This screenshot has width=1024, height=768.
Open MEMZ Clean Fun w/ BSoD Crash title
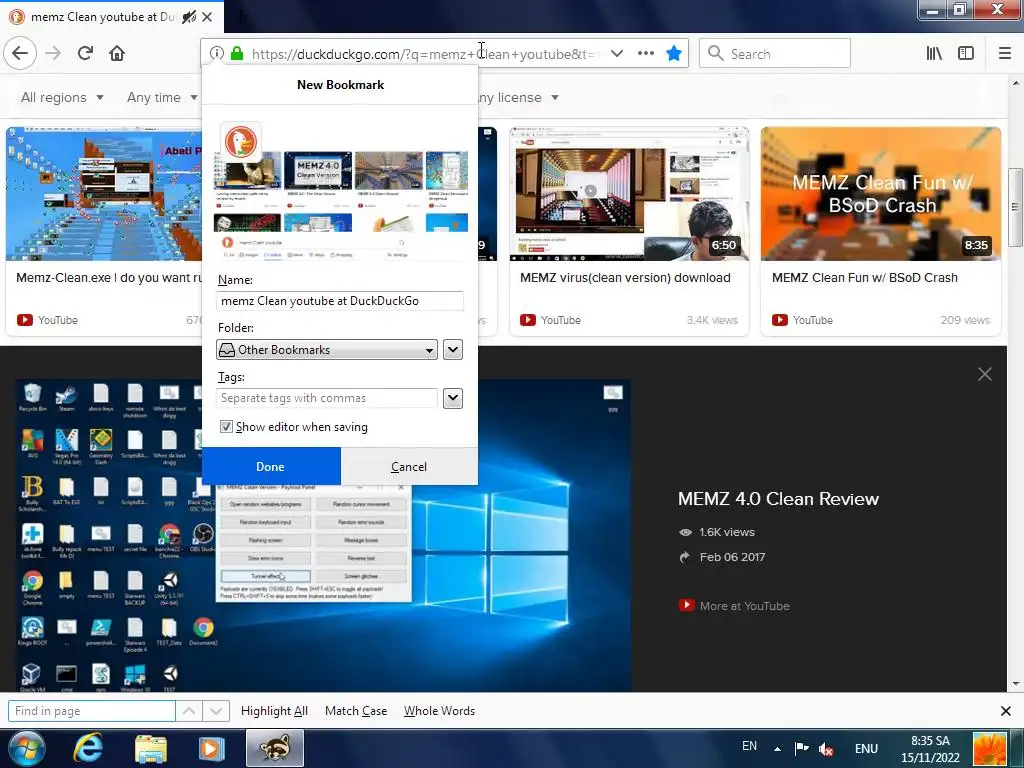pyautogui.click(x=865, y=278)
